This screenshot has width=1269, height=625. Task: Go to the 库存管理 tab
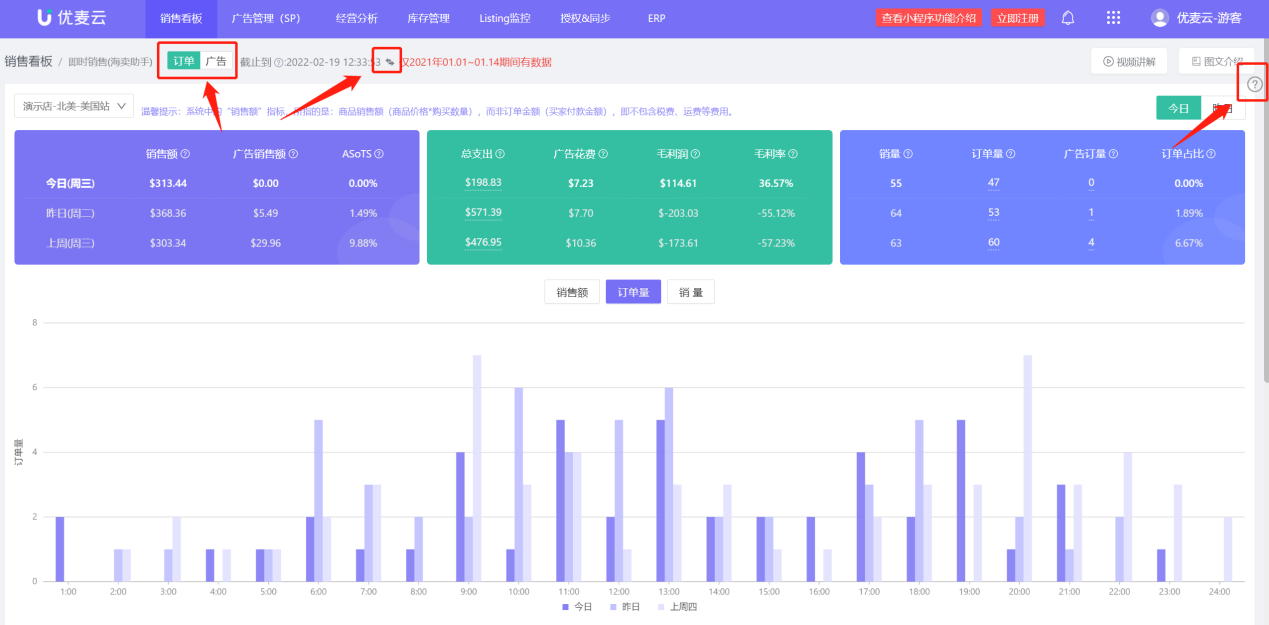(x=428, y=18)
